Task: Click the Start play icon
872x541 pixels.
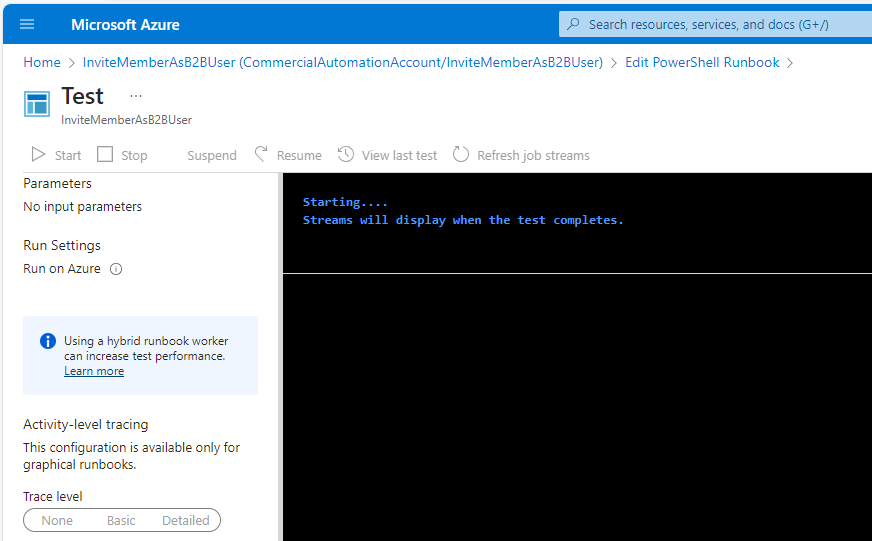Action: (38, 154)
